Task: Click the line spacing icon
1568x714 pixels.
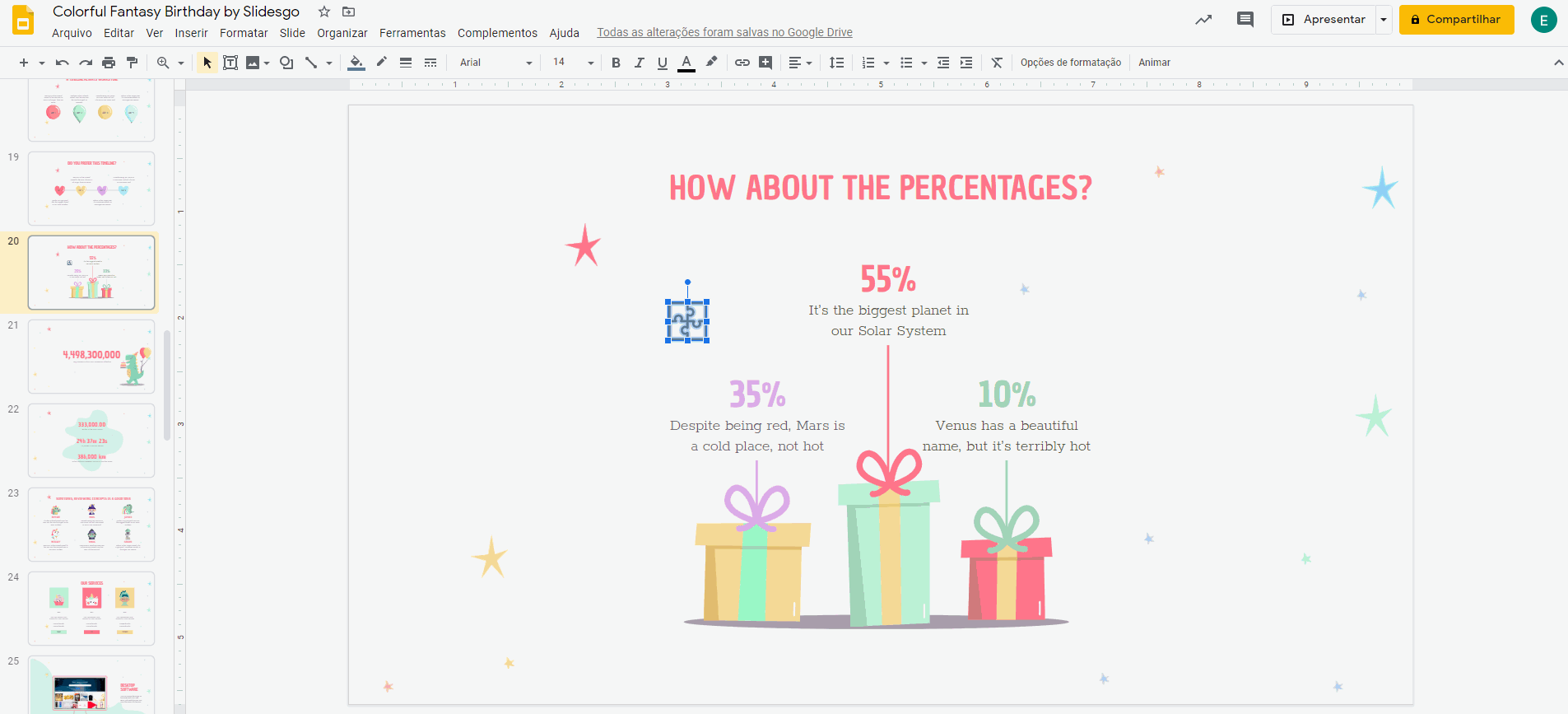Action: pos(837,63)
